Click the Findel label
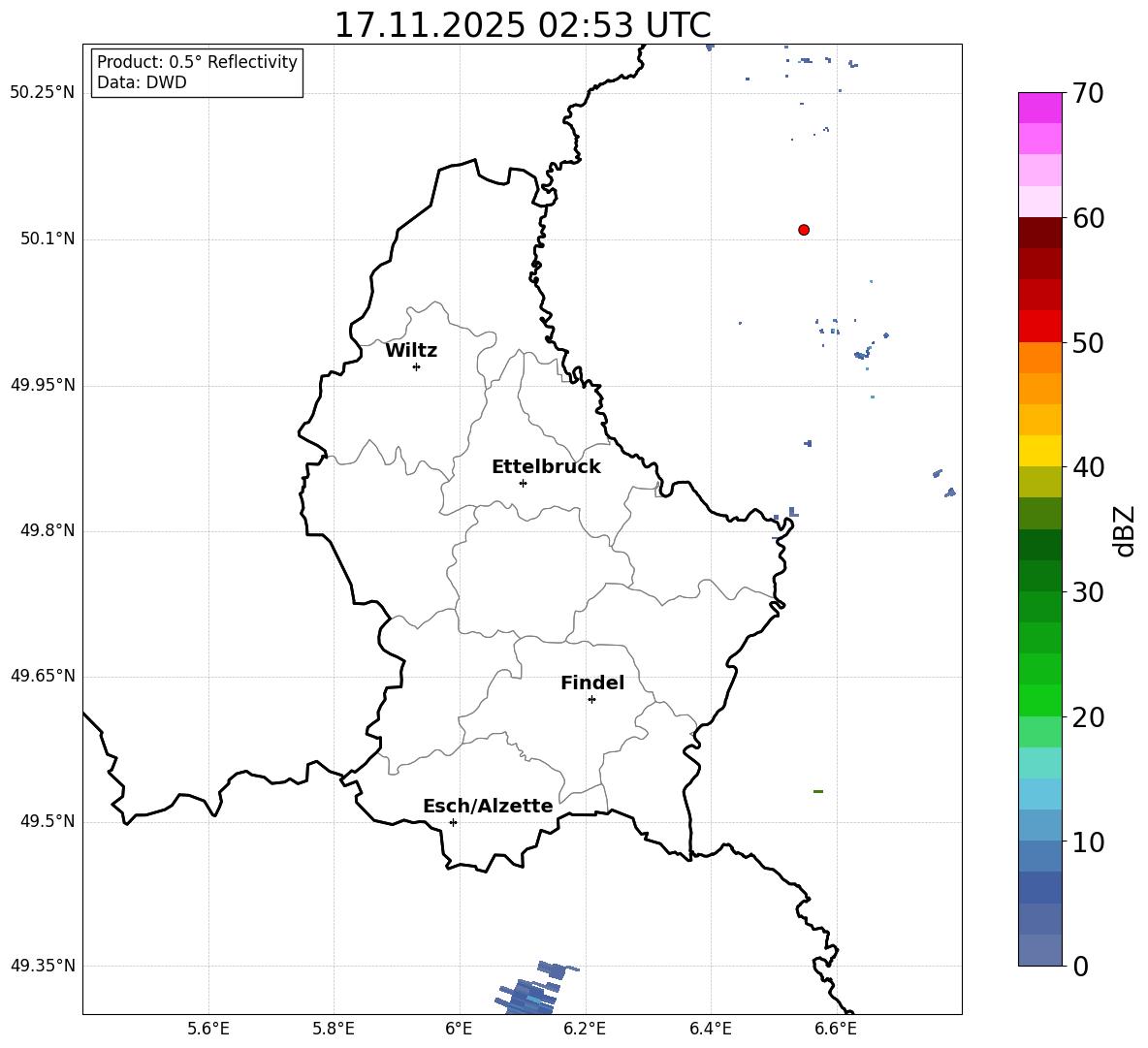 click(x=592, y=683)
